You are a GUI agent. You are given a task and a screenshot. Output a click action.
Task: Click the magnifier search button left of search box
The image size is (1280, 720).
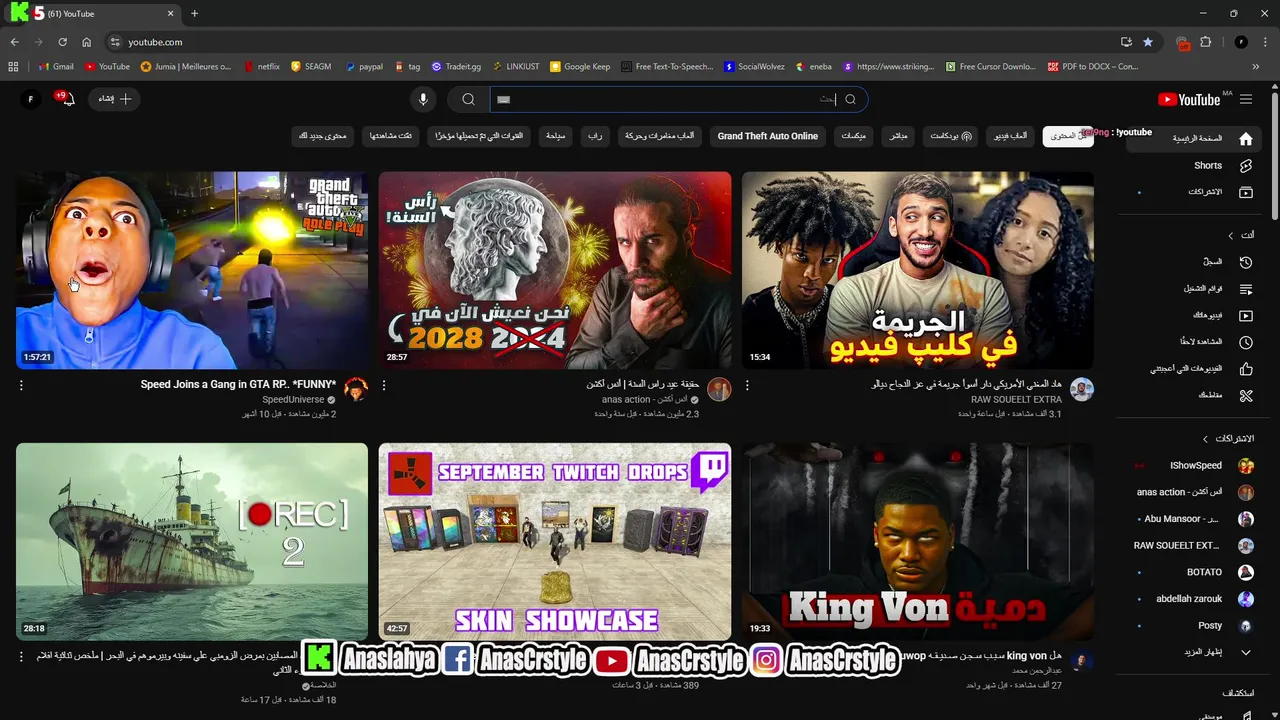[x=468, y=99]
